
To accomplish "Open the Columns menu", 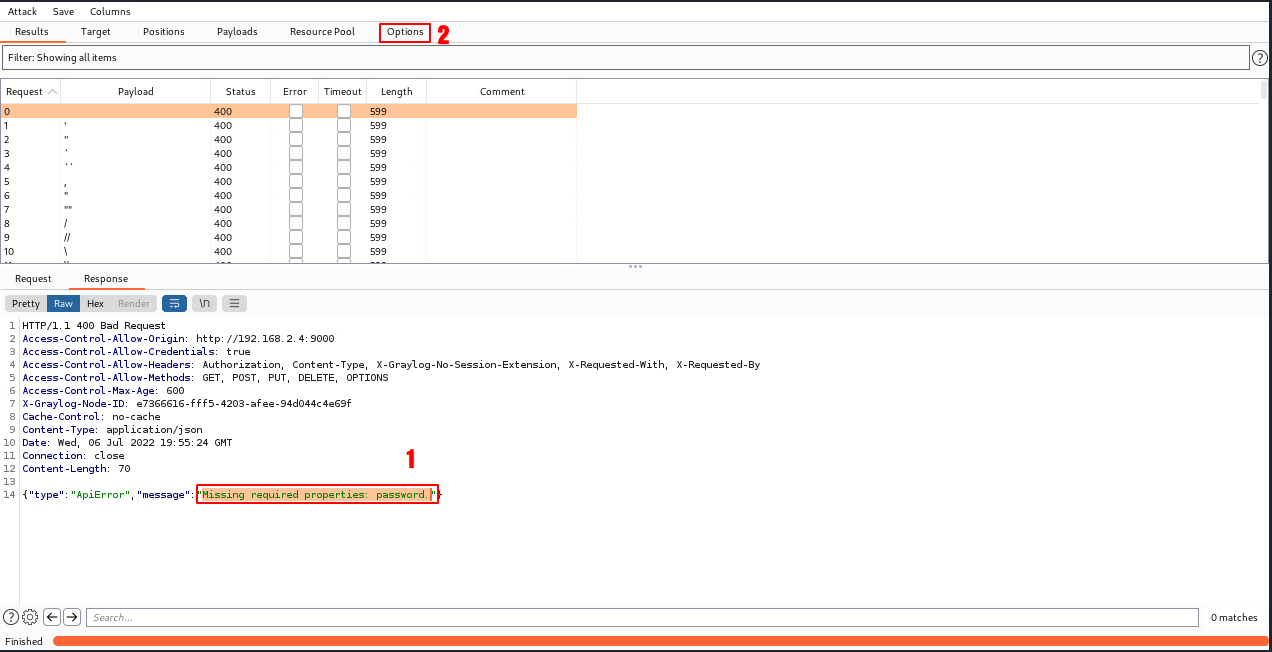I will tap(110, 11).
